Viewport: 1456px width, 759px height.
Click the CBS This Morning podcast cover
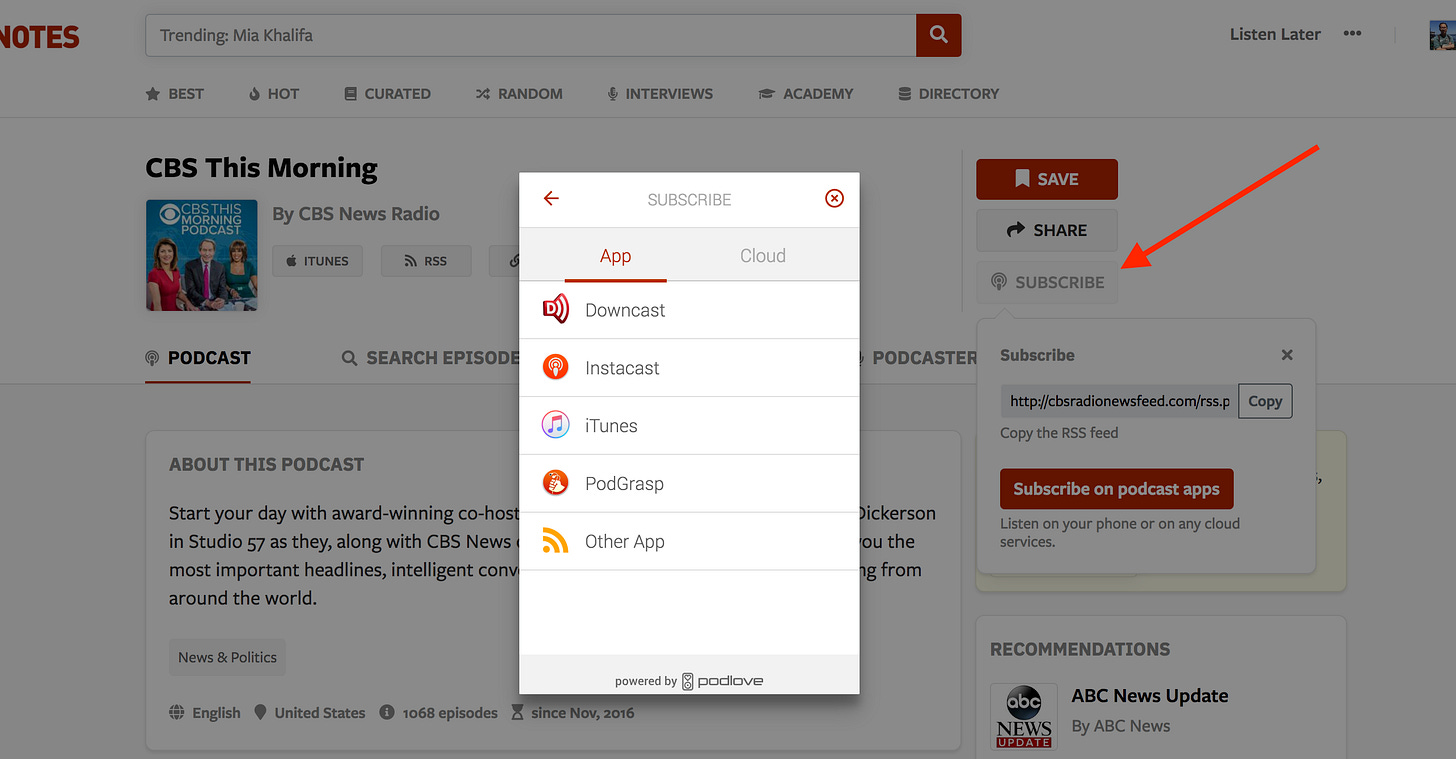[202, 255]
